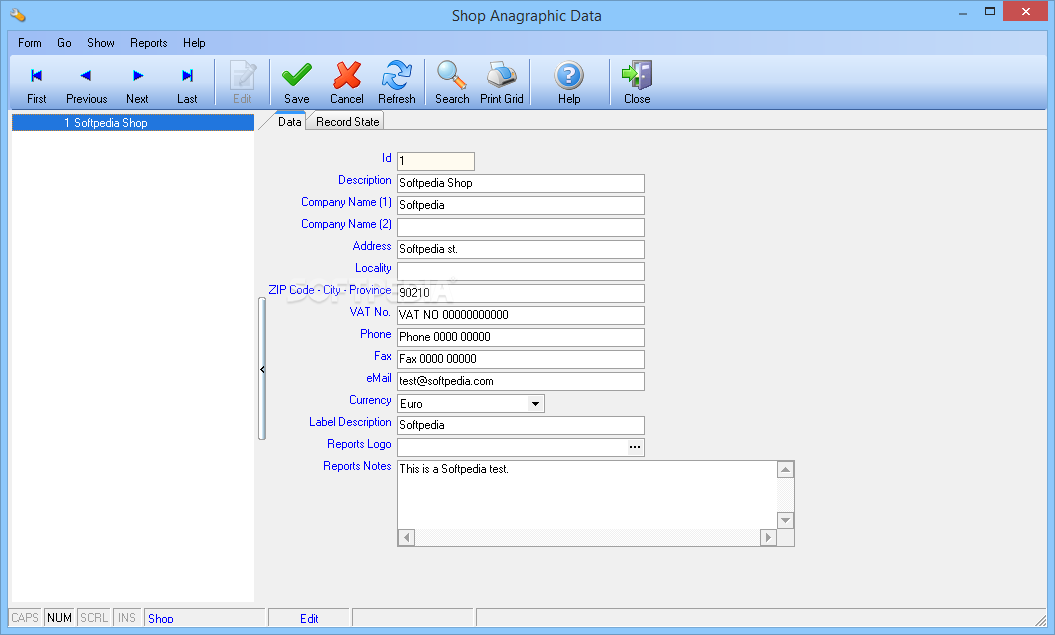Refresh the shop data
The image size is (1055, 635).
[x=397, y=83]
